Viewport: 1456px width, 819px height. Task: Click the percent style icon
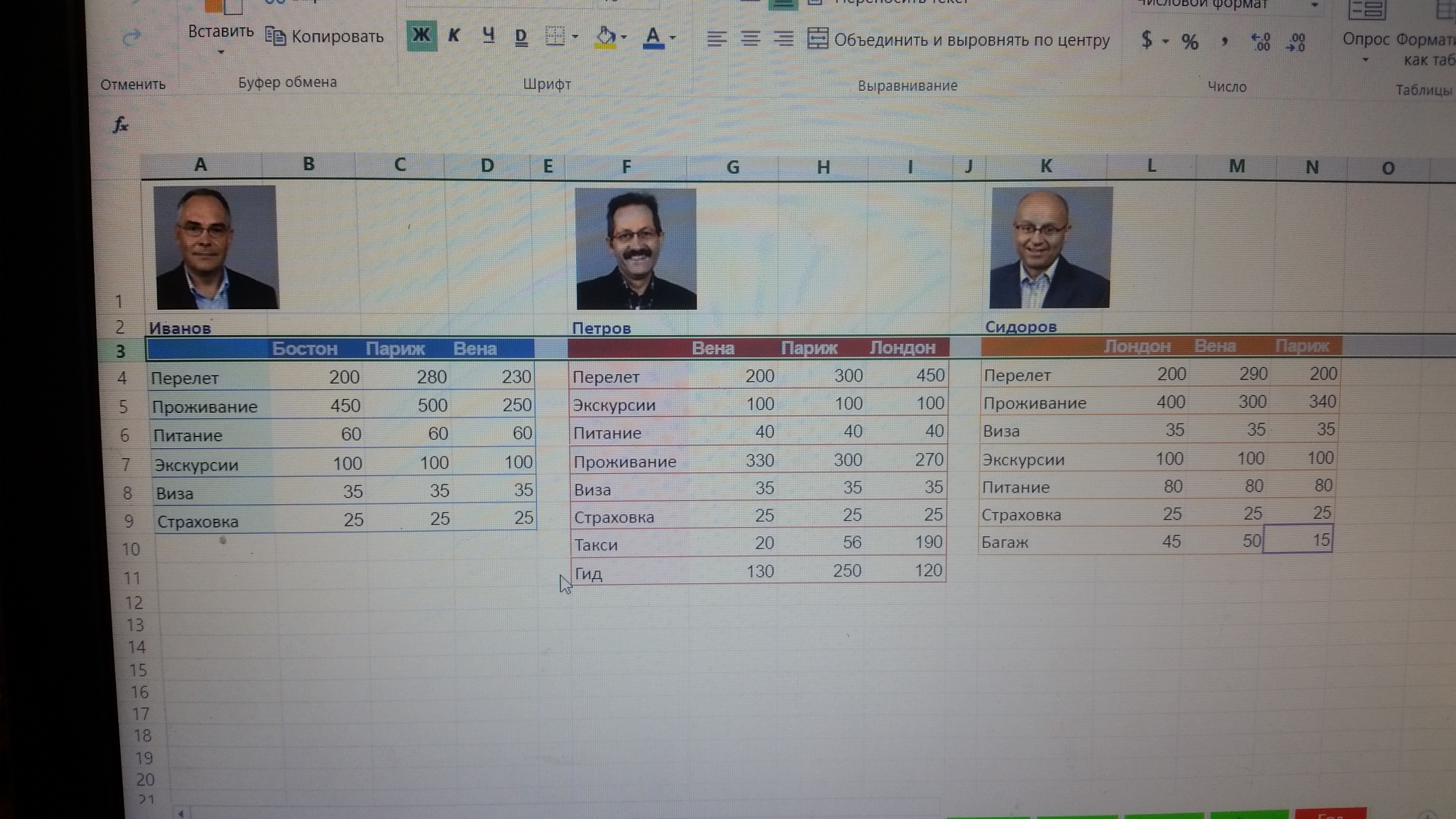[x=1189, y=42]
